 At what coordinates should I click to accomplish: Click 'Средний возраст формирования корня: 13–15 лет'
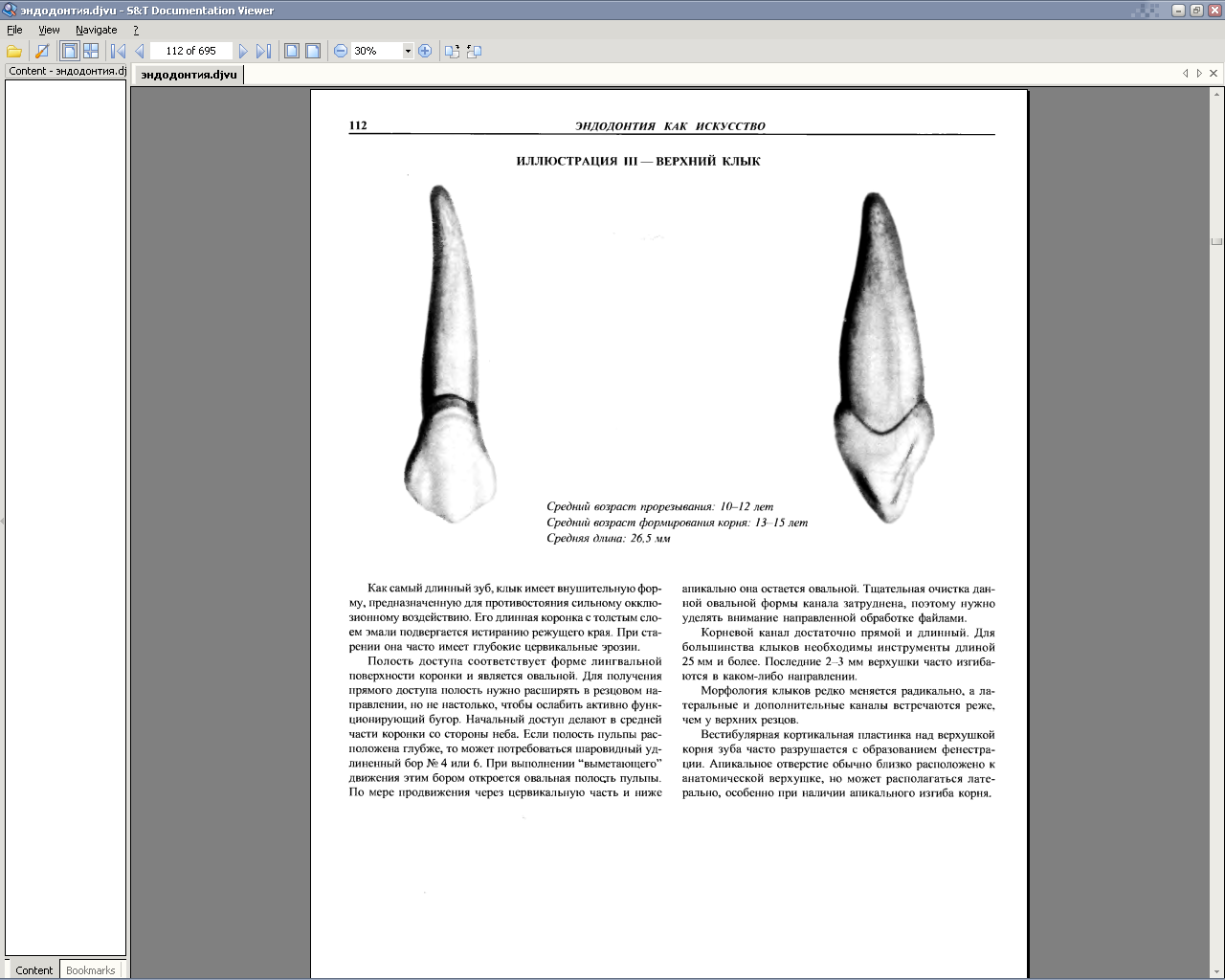pos(677,523)
